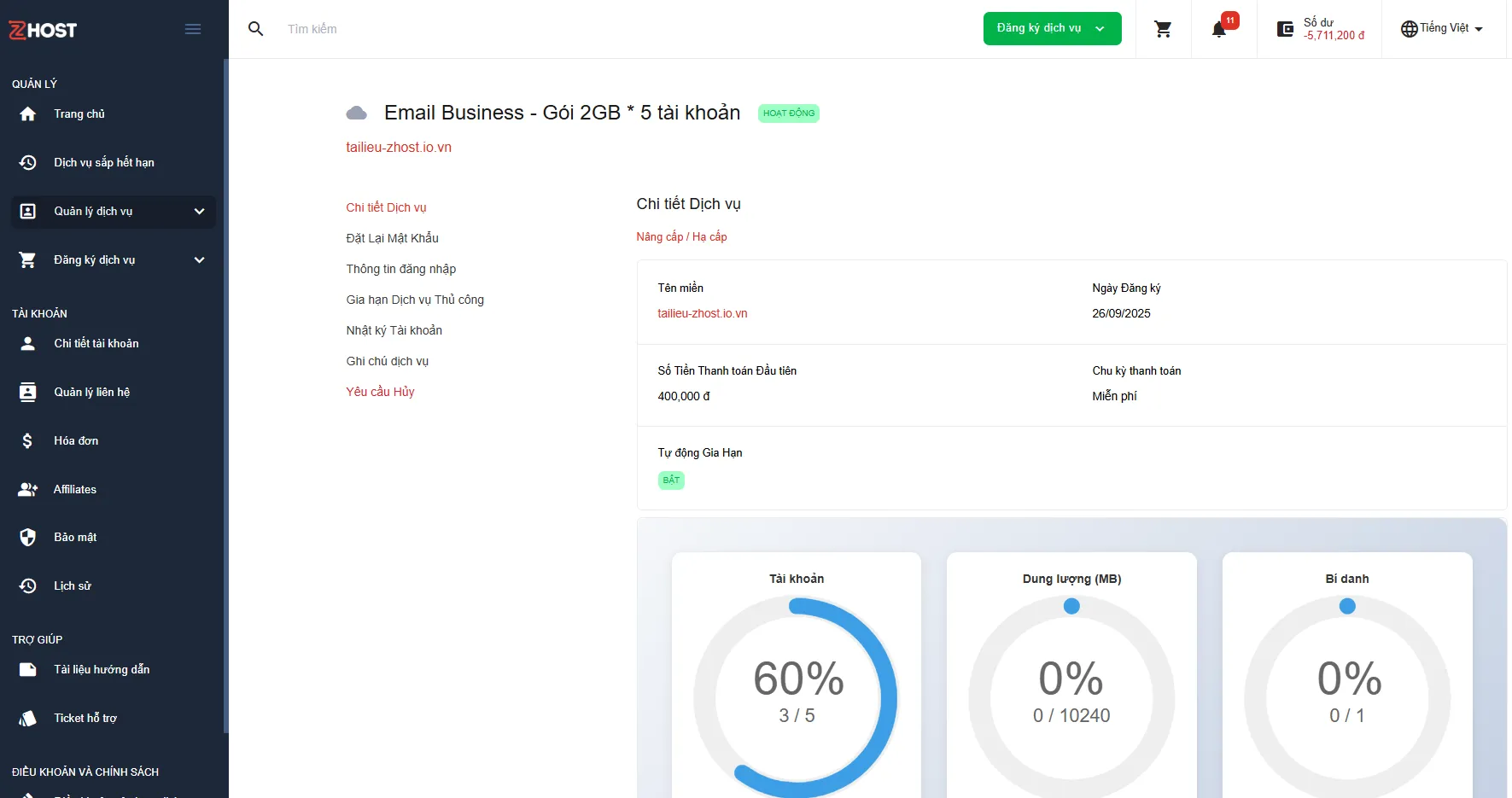Open Lịch sử page

coord(73,585)
